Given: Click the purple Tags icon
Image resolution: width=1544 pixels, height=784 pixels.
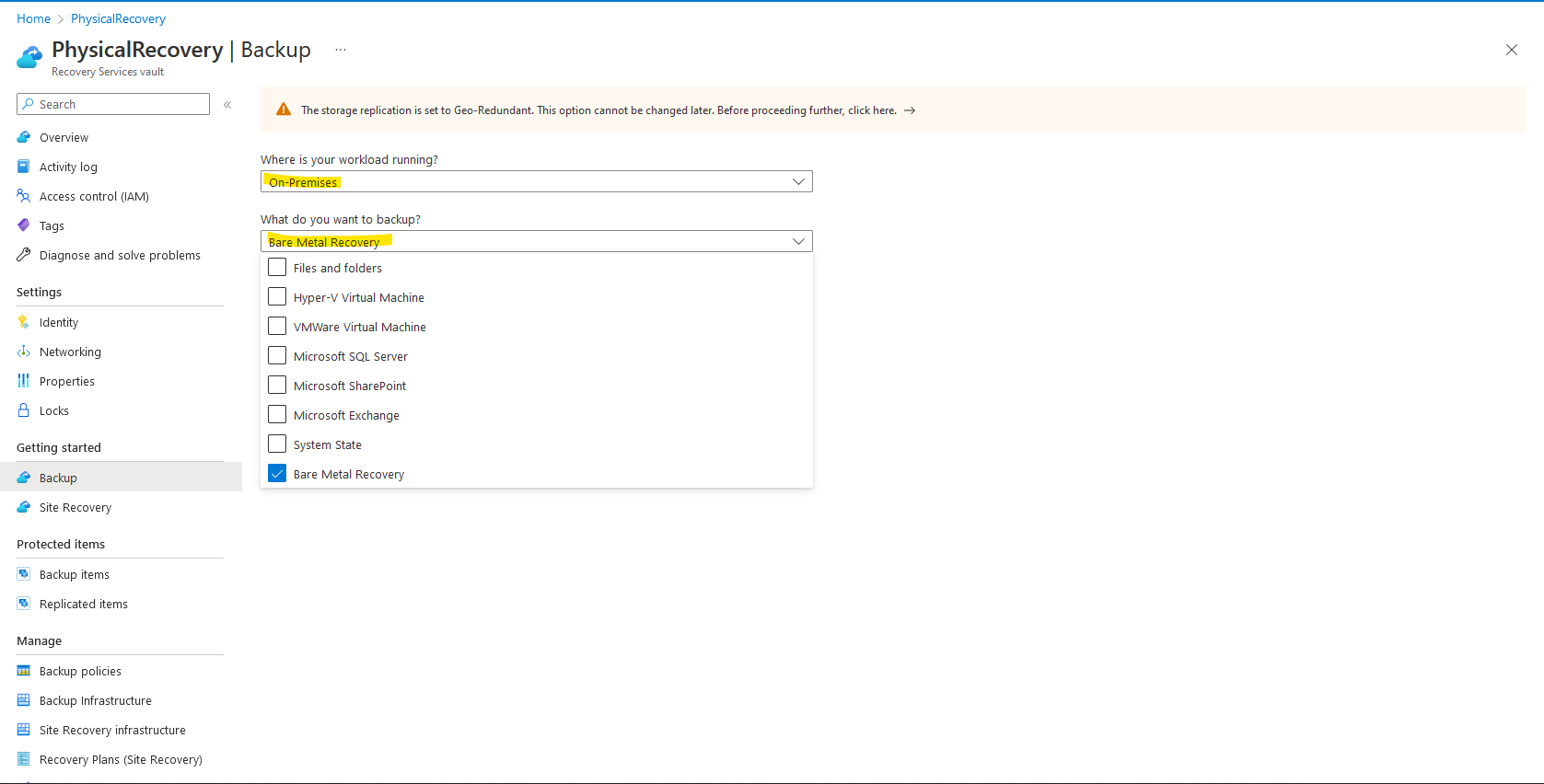Looking at the screenshot, I should tap(24, 225).
